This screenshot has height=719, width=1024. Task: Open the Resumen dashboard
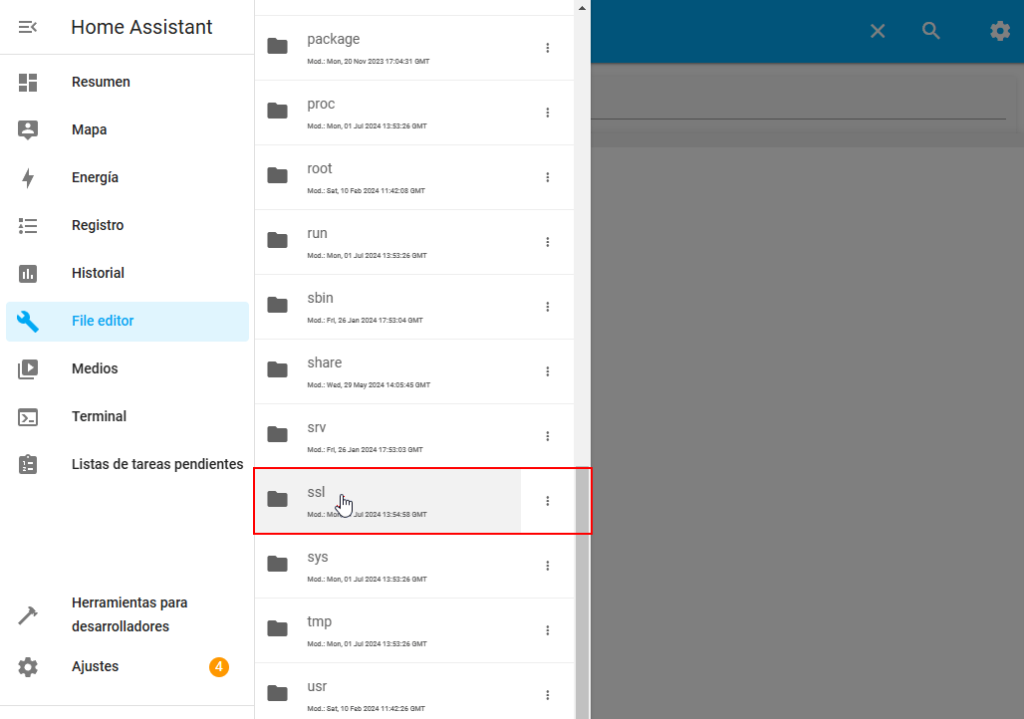pos(101,82)
